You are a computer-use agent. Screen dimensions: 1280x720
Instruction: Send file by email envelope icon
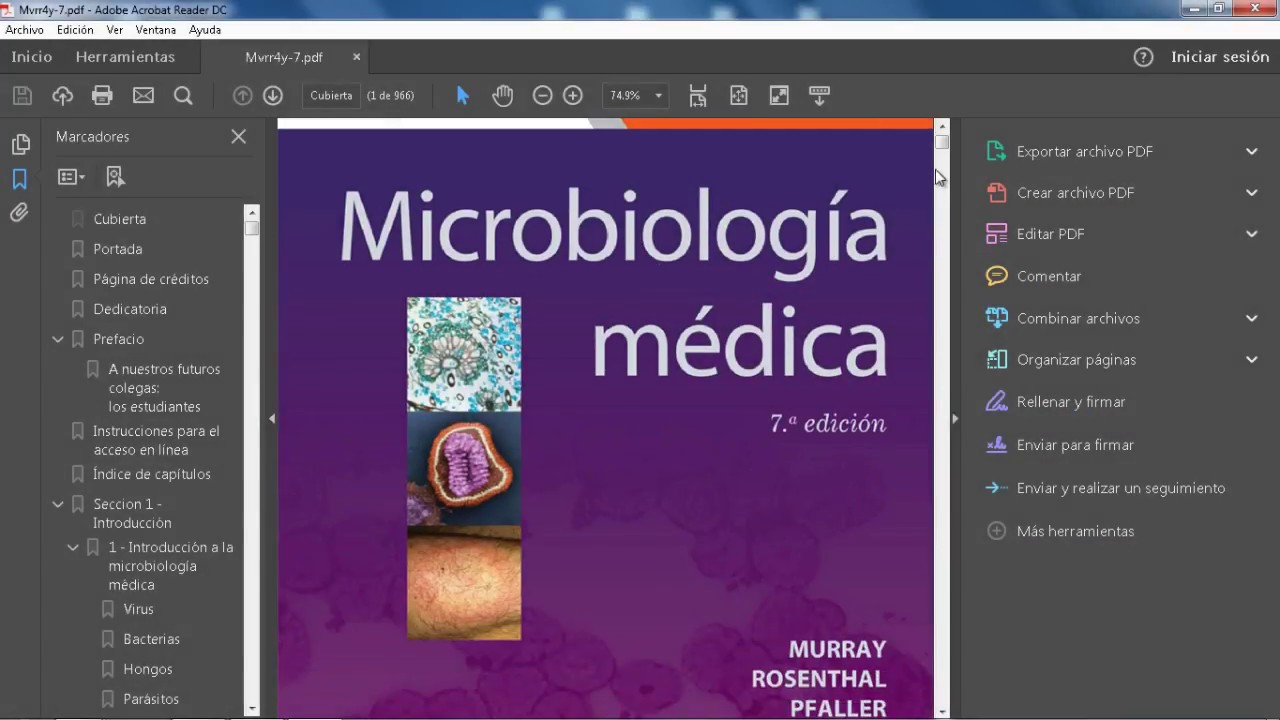tap(143, 96)
